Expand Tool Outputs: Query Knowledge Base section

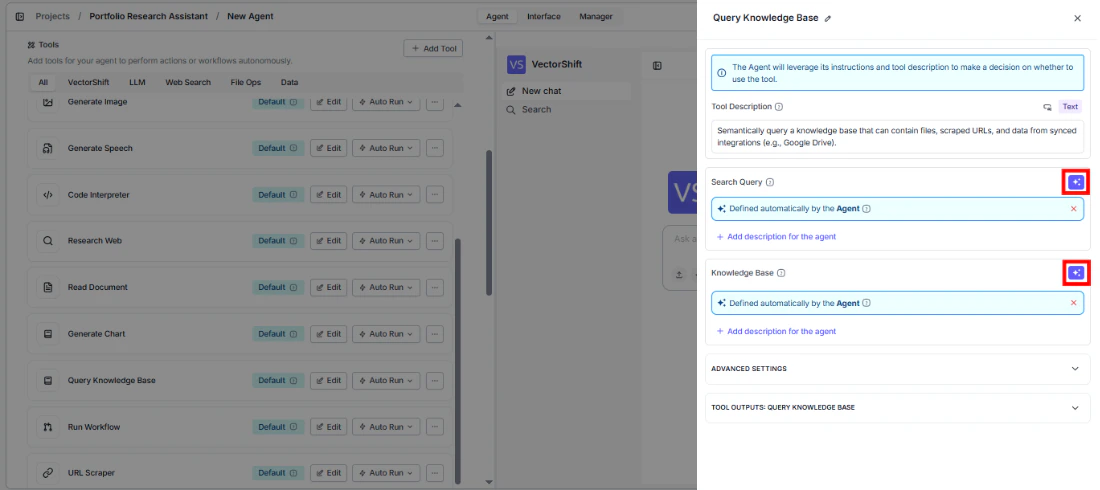[x=897, y=408]
